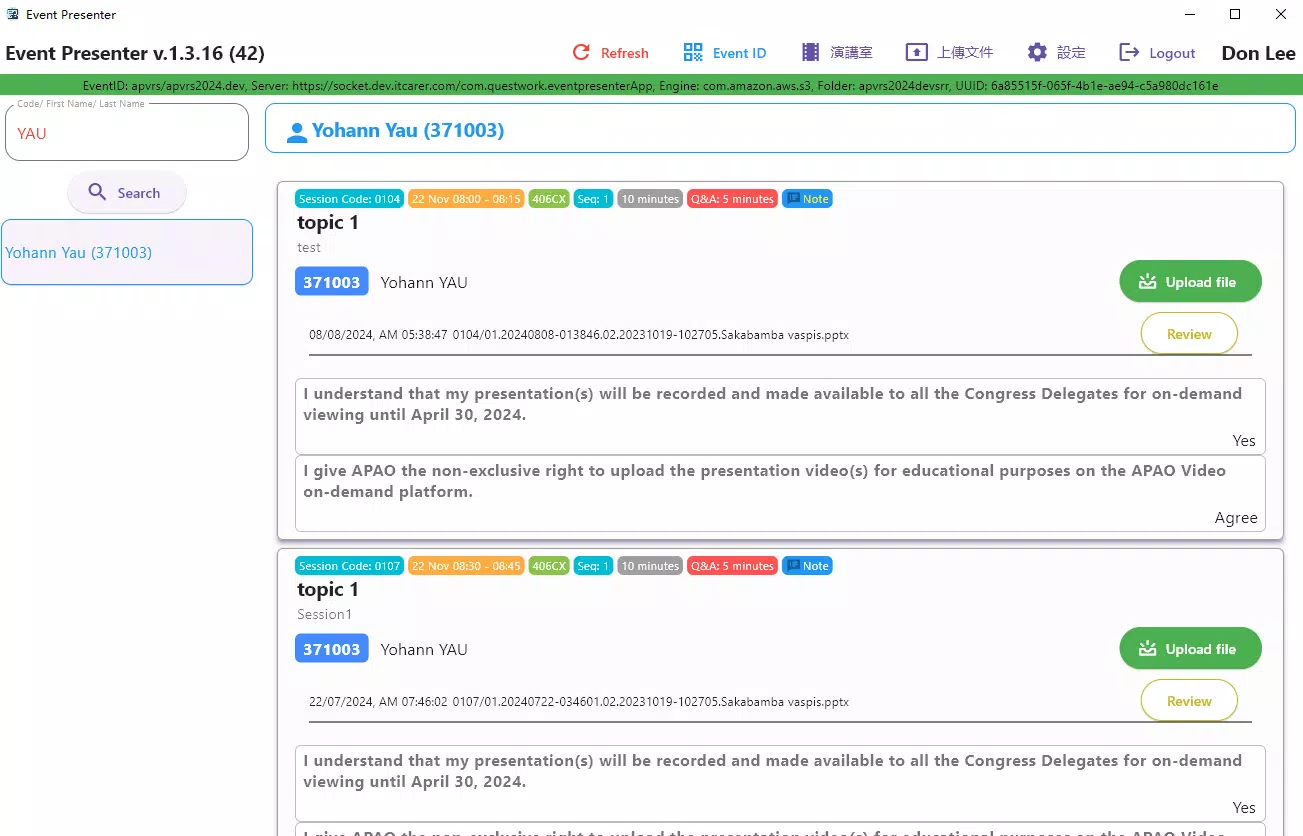The image size is (1303, 836).
Task: Click the 371003 badge in session 0107
Action: point(332,649)
